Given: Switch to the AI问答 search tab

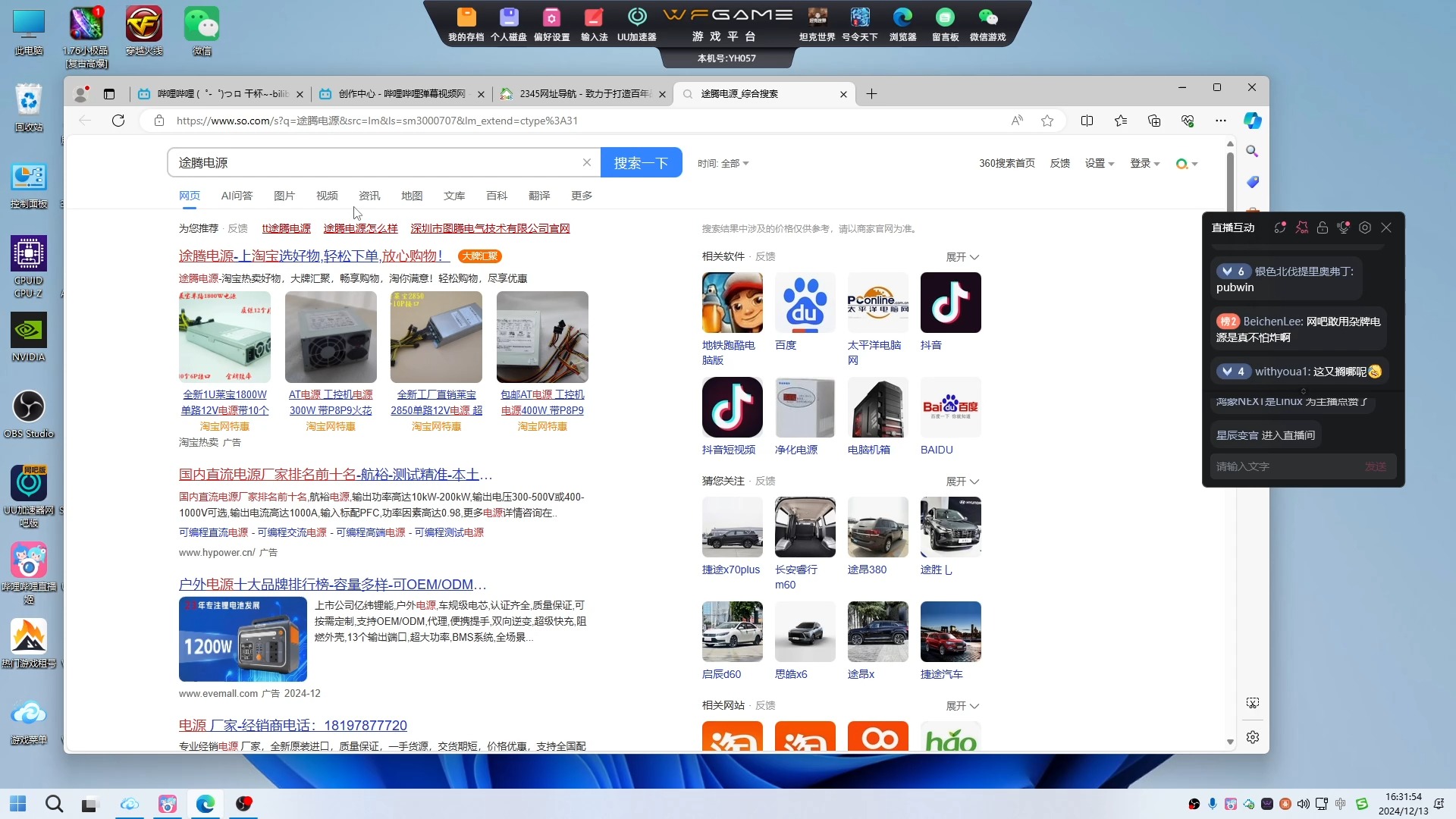Looking at the screenshot, I should 237,196.
